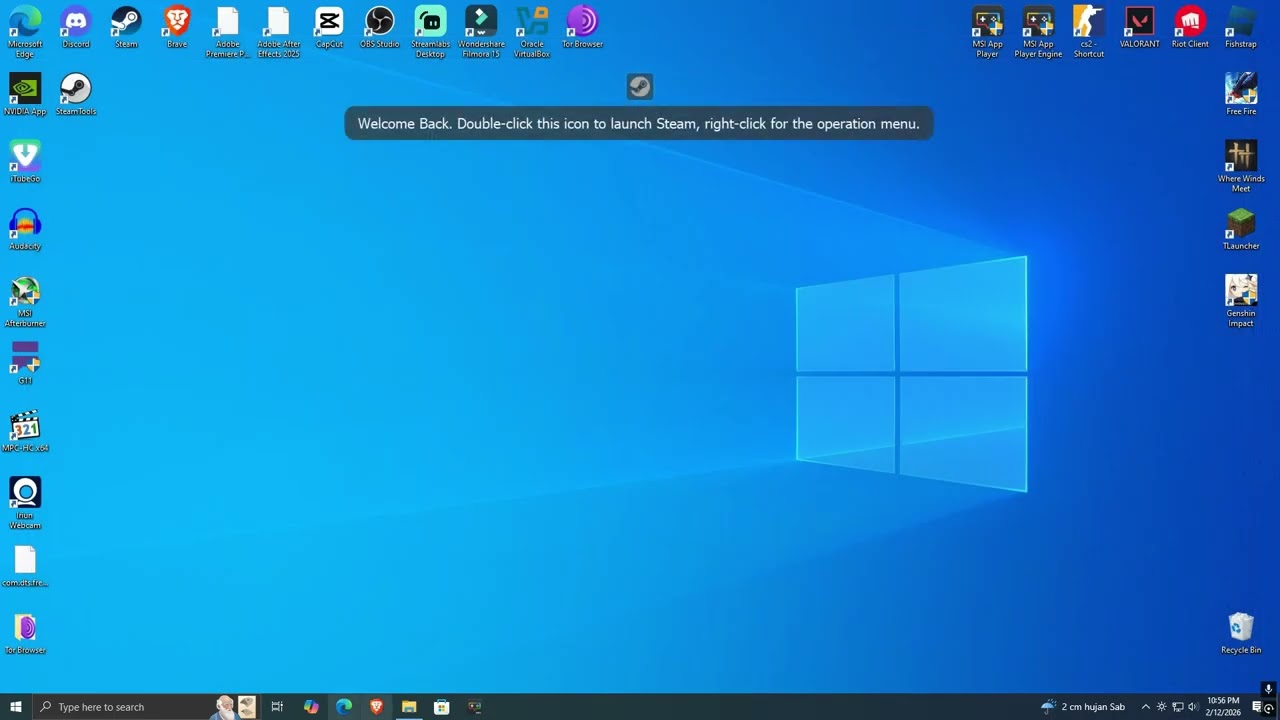1280x720 pixels.
Task: Select the TLauncher desktop shortcut
Action: [x=1241, y=230]
